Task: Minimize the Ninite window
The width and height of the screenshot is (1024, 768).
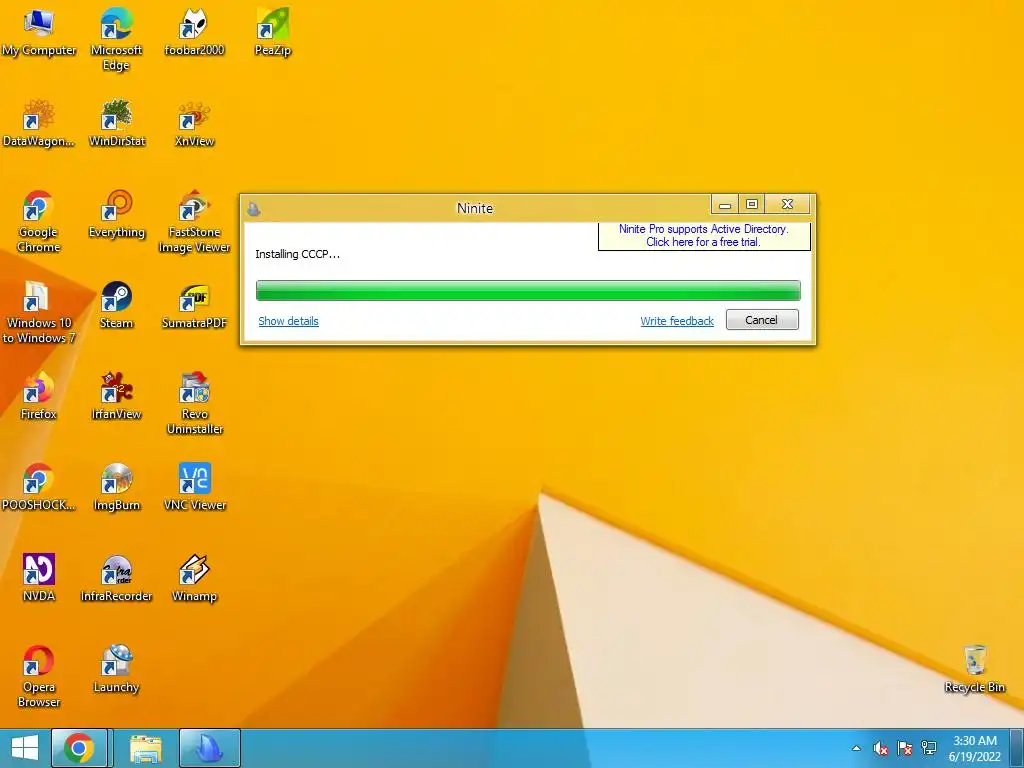Action: coord(724,205)
